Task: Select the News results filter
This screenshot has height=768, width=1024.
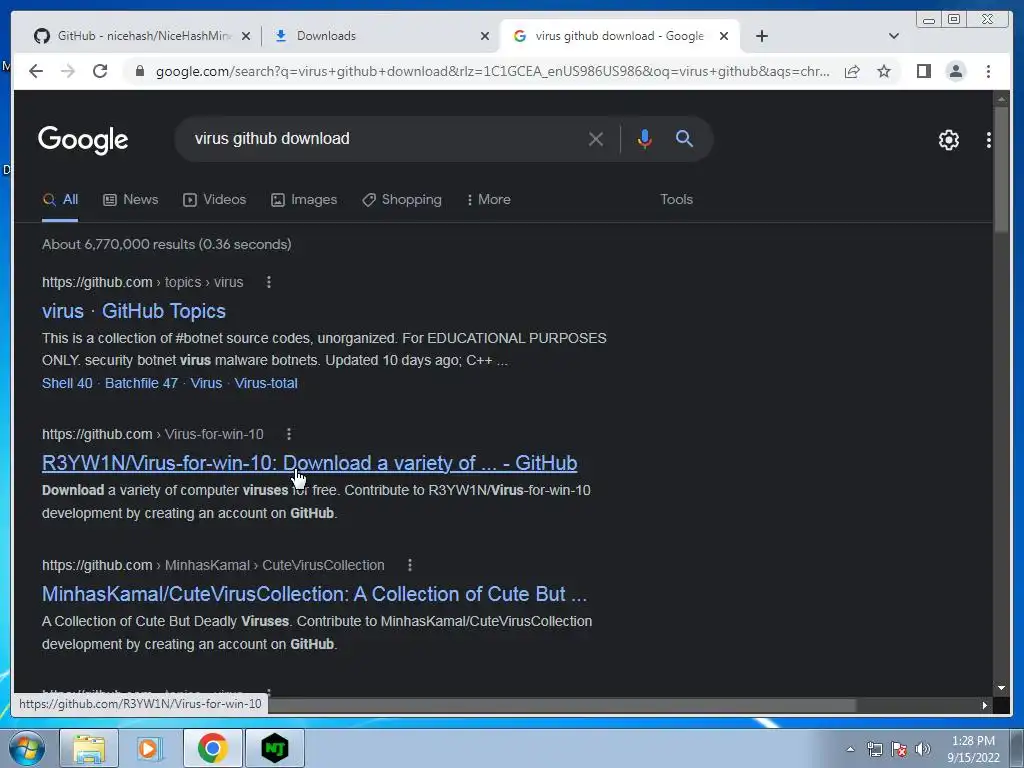Action: point(131,200)
